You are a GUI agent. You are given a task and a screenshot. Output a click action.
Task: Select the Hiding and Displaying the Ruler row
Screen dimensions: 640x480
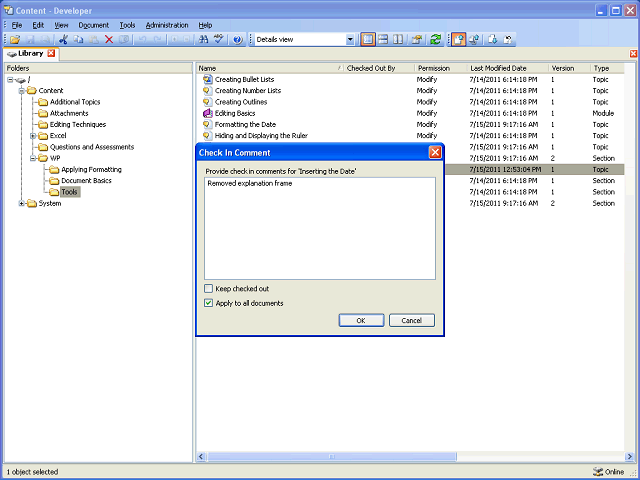(410, 136)
